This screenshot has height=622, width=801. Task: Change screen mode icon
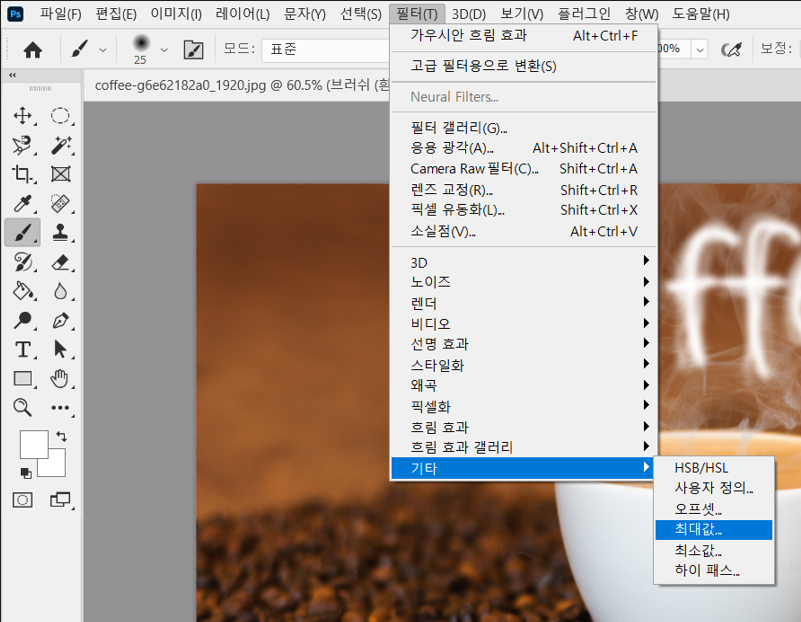point(60,499)
